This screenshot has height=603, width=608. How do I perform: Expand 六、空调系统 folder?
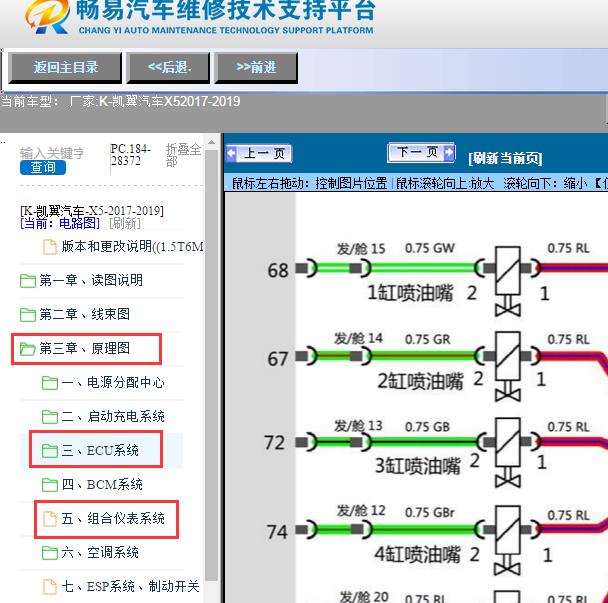(x=100, y=552)
